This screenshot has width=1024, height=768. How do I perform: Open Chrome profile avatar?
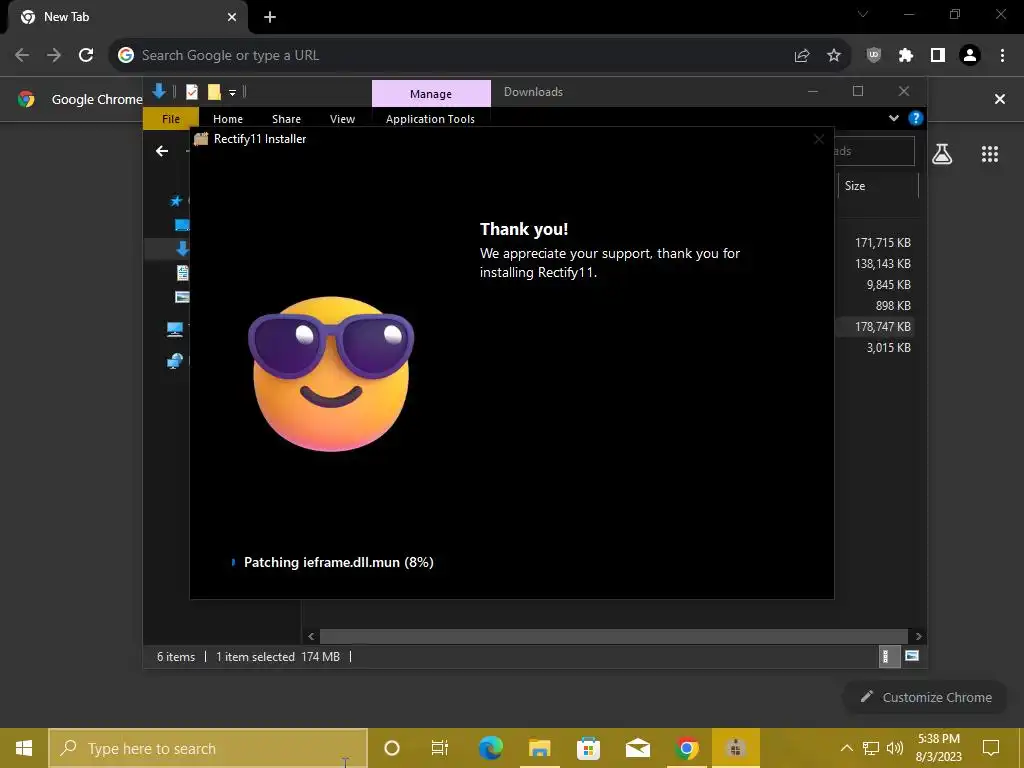tap(970, 56)
